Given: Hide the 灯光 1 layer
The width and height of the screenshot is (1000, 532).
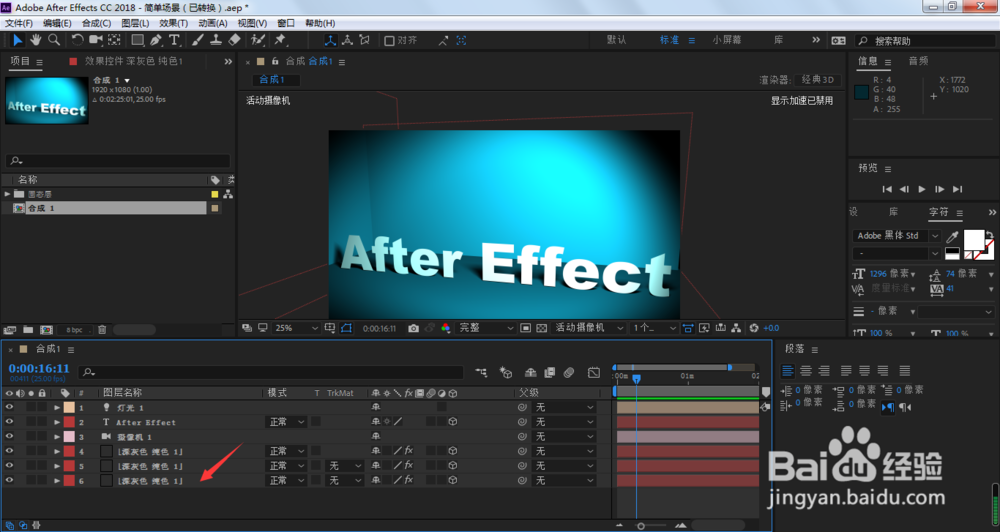Looking at the screenshot, I should tap(9, 407).
